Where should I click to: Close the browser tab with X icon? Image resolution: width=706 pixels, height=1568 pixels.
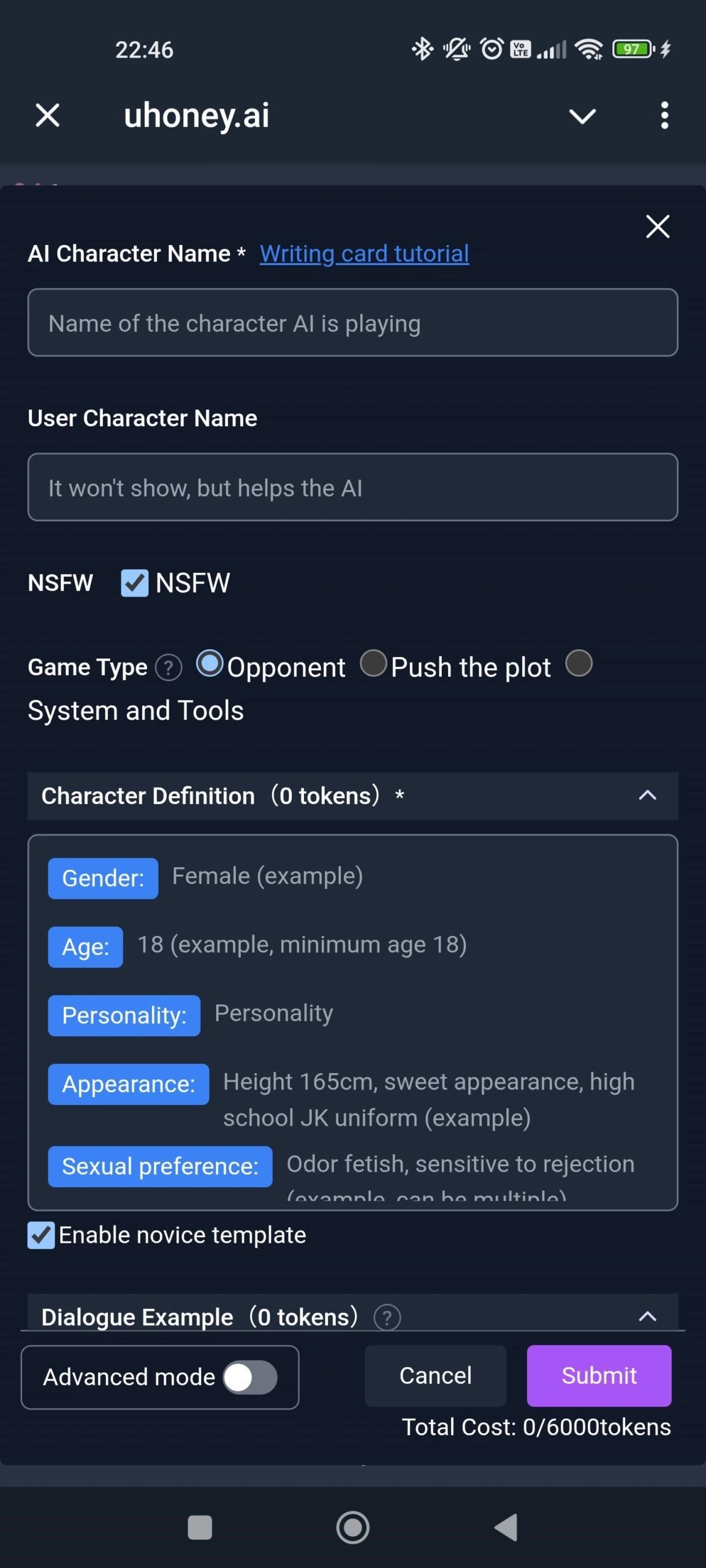(47, 115)
